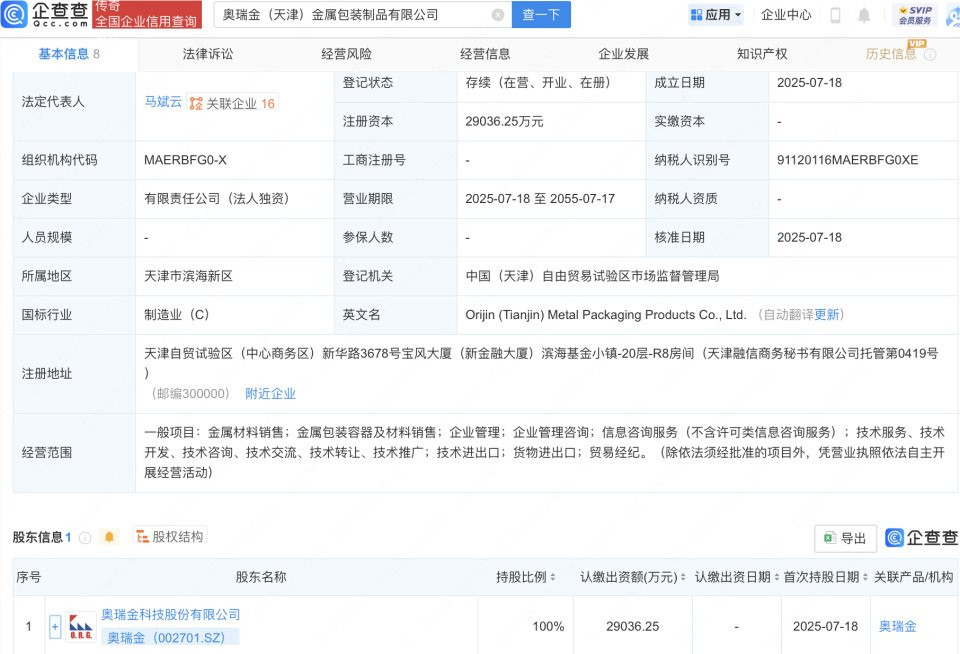The height and width of the screenshot is (654, 960).
Task: Select 29036.25 subscribed capital cell
Action: click(632, 626)
